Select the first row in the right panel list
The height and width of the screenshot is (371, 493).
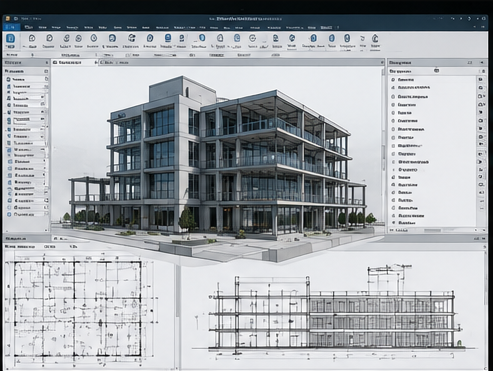point(432,80)
